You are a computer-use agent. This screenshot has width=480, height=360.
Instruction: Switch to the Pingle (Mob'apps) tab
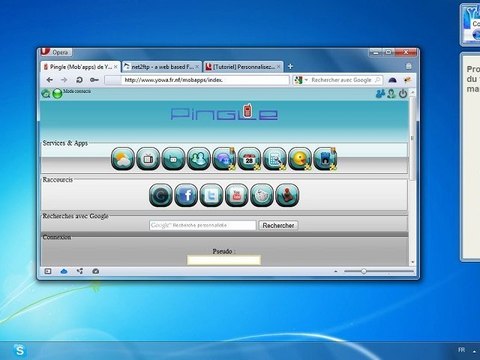(80, 67)
